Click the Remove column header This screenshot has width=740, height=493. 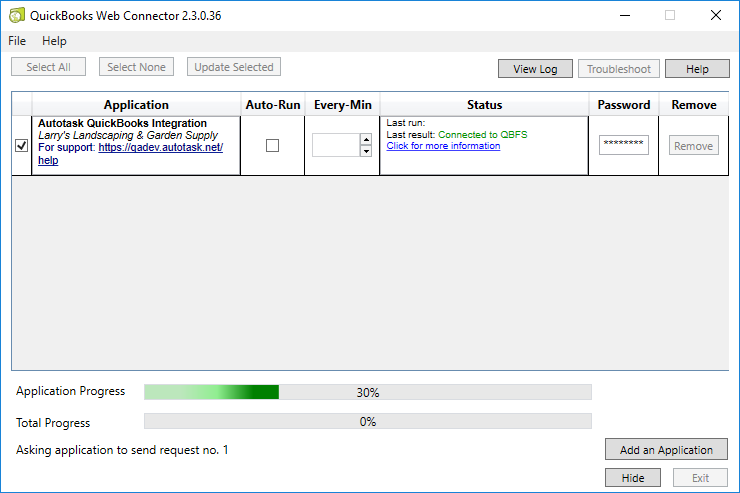click(694, 105)
